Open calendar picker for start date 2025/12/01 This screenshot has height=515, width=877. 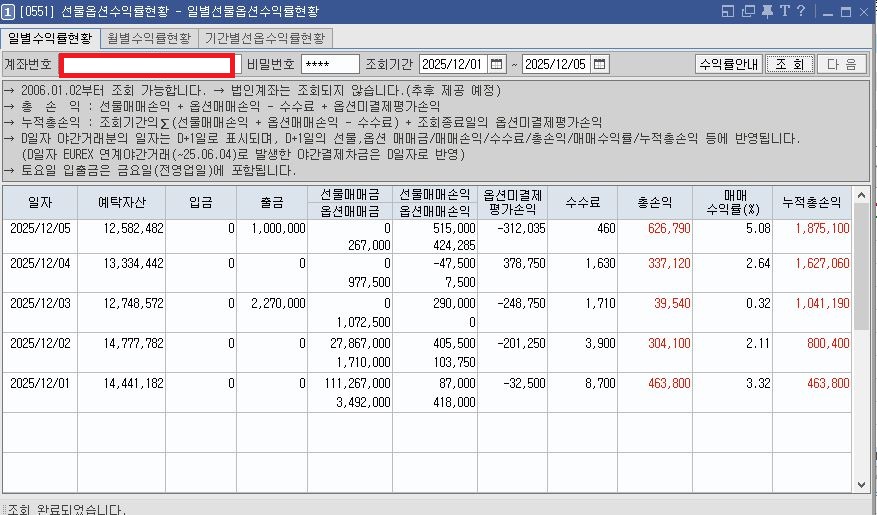[496, 64]
